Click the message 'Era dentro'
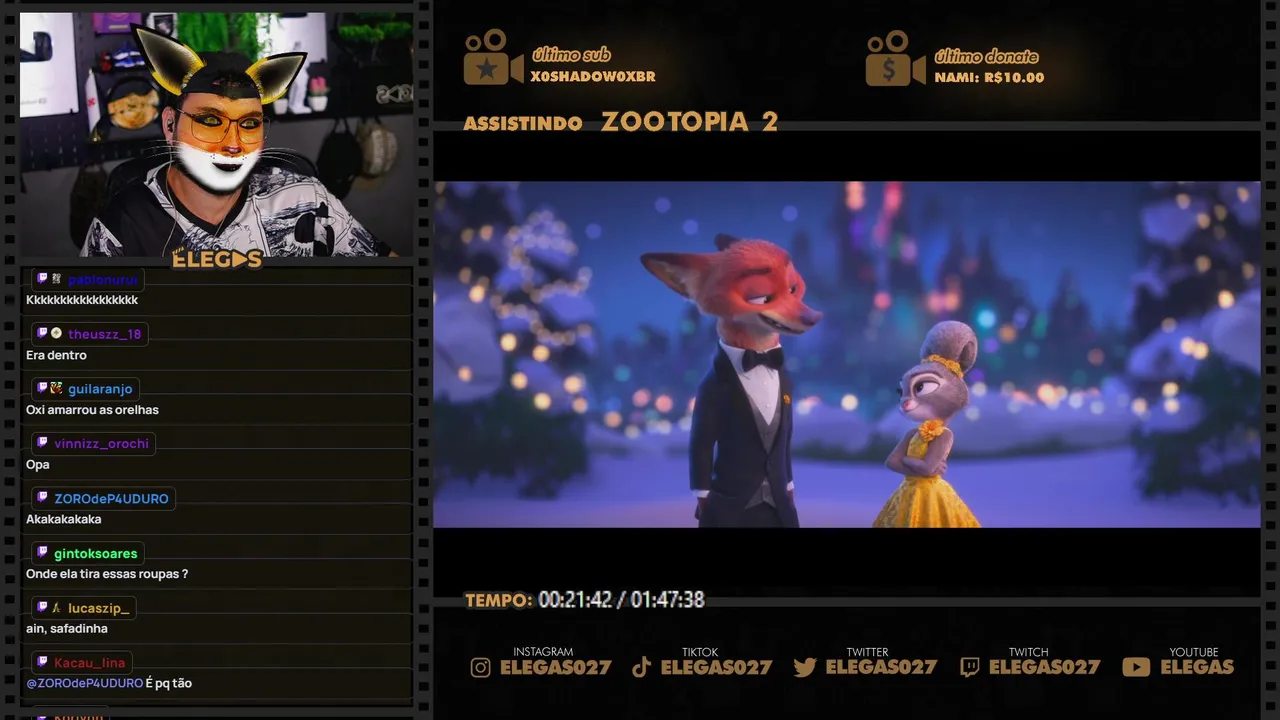Viewport: 1280px width, 720px height. click(x=56, y=355)
